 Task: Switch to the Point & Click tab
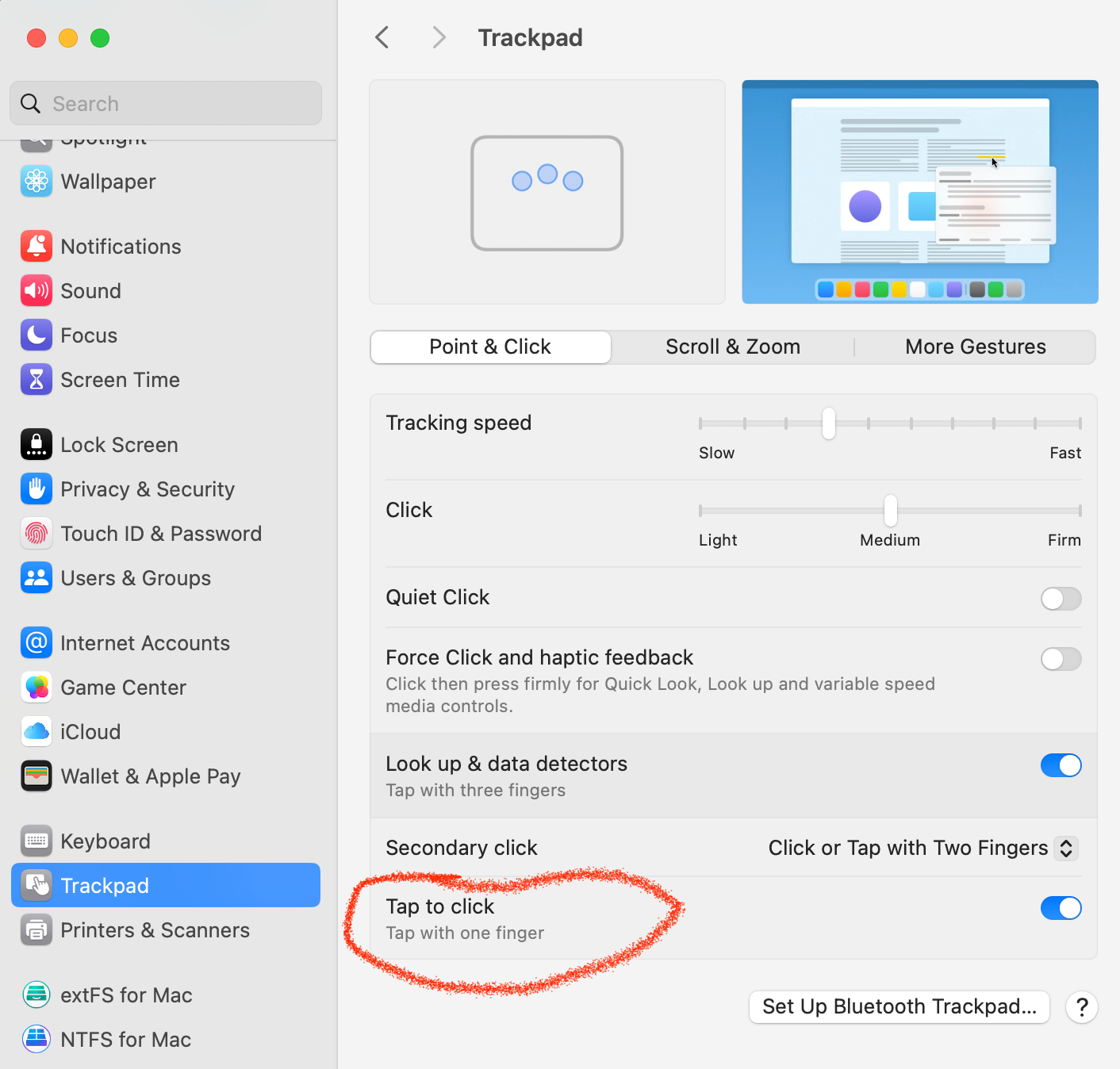click(490, 347)
